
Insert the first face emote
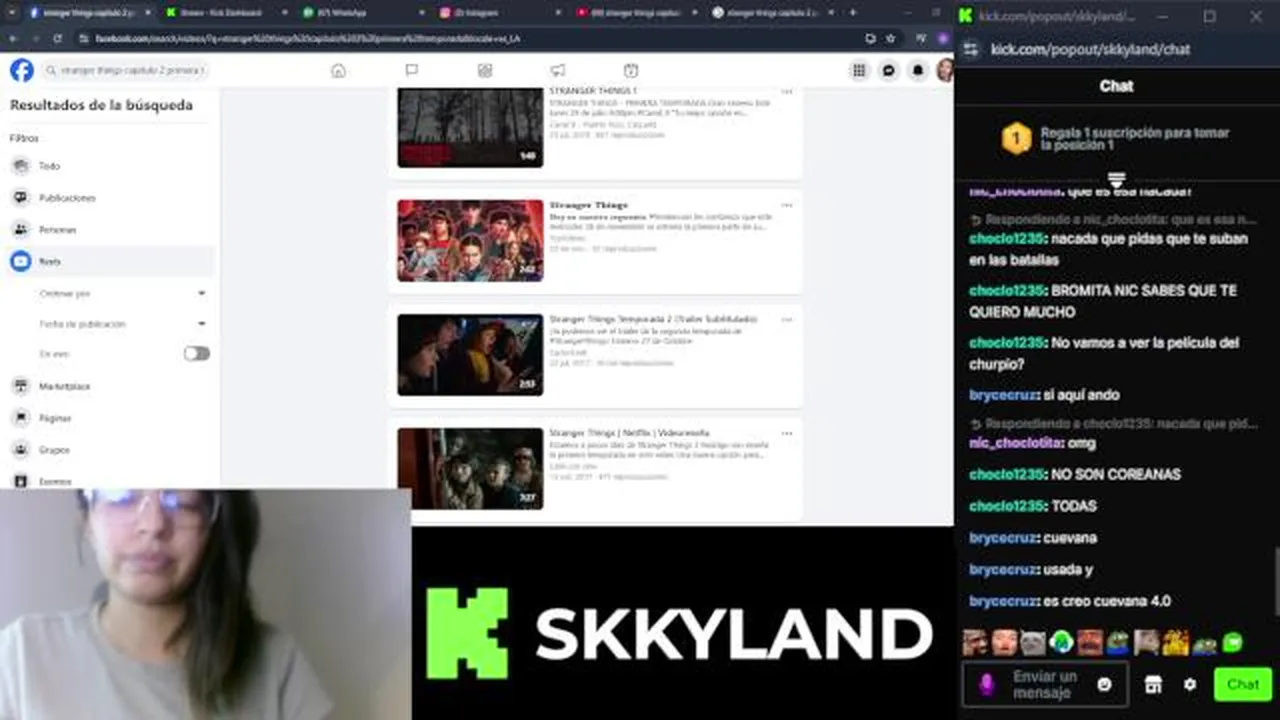(x=975, y=642)
